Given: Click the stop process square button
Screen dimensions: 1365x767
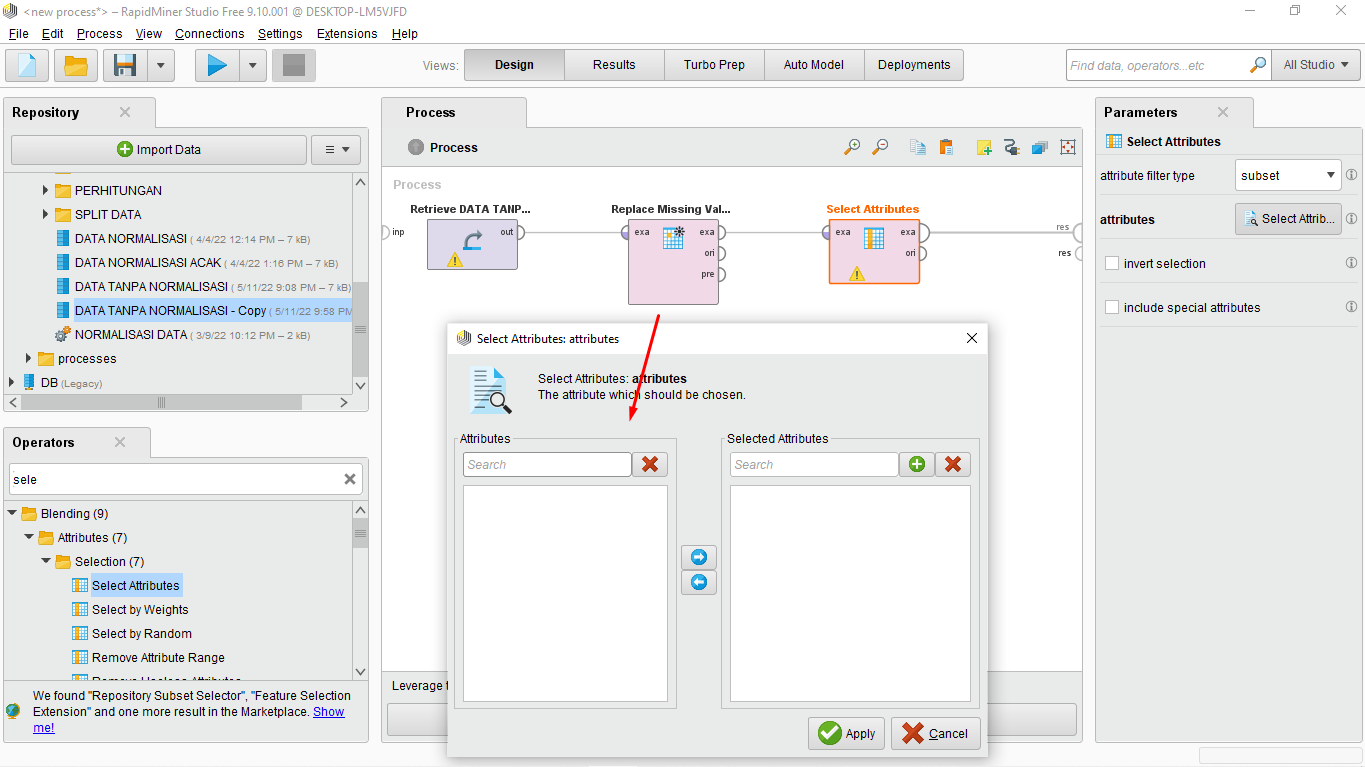Looking at the screenshot, I should (294, 65).
